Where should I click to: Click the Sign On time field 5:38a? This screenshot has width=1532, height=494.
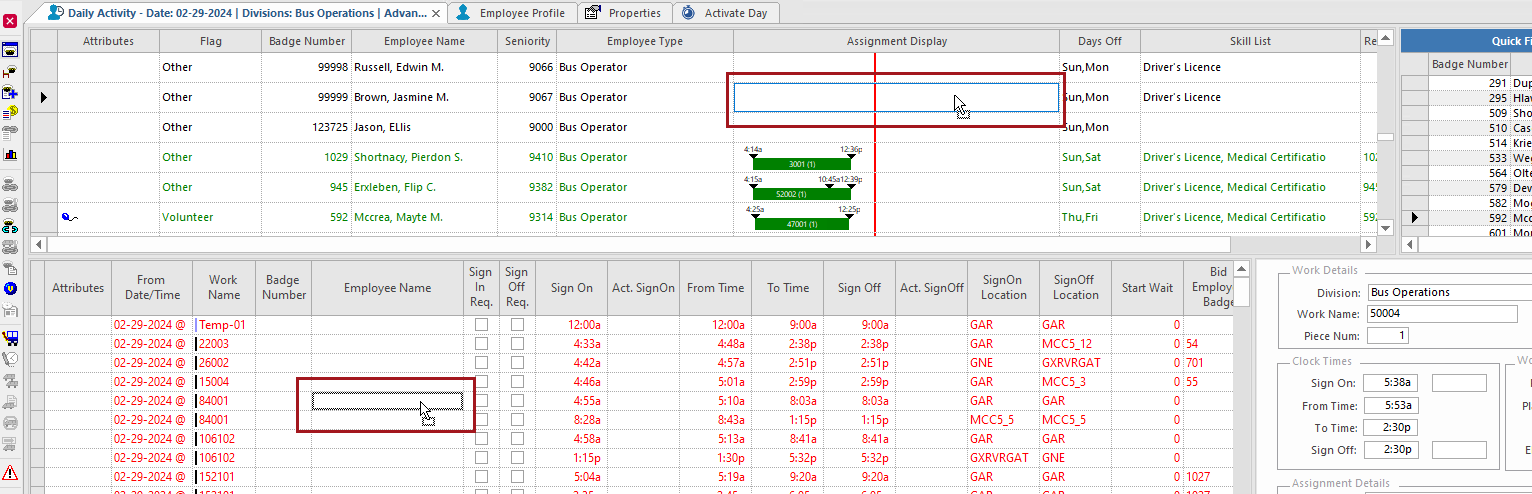point(1391,383)
